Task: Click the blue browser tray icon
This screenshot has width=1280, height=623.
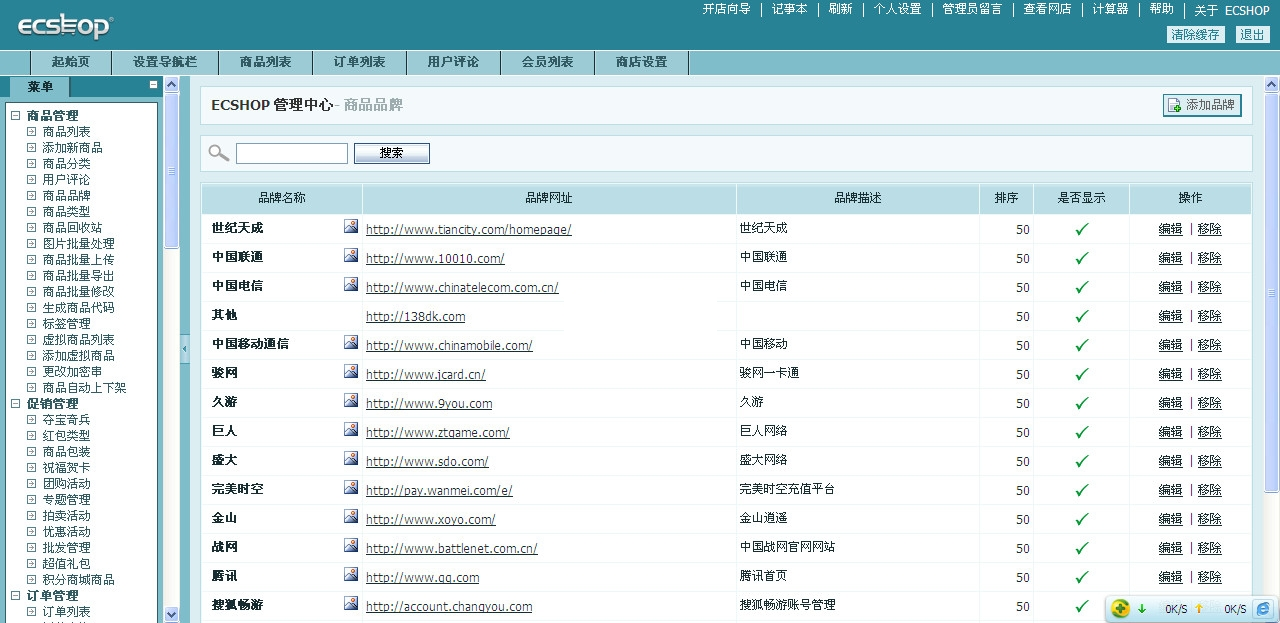Action: coord(1263,608)
